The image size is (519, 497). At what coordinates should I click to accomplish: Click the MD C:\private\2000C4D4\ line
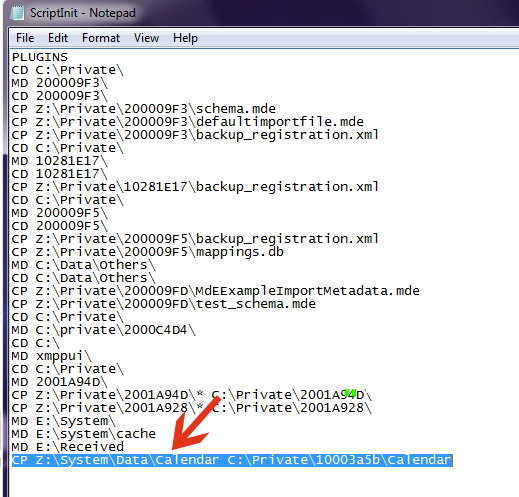click(104, 330)
